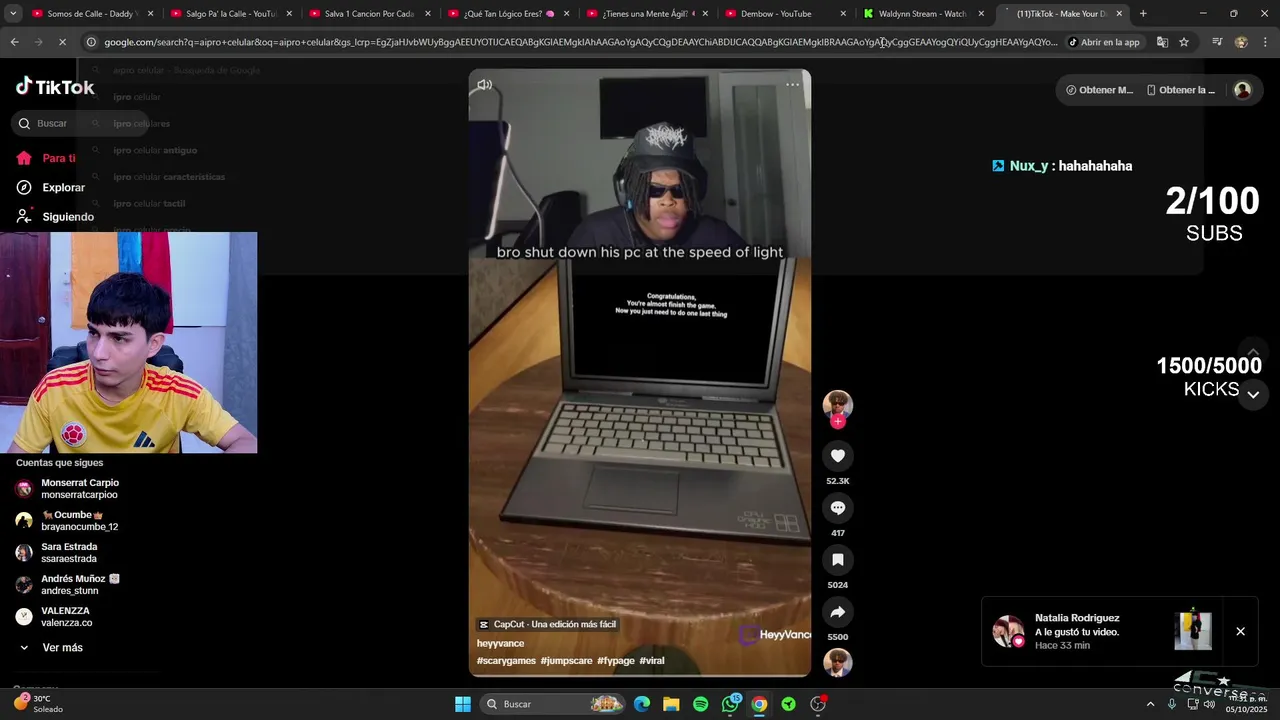
Task: Bookmark this page with the star icon
Action: click(x=1184, y=42)
